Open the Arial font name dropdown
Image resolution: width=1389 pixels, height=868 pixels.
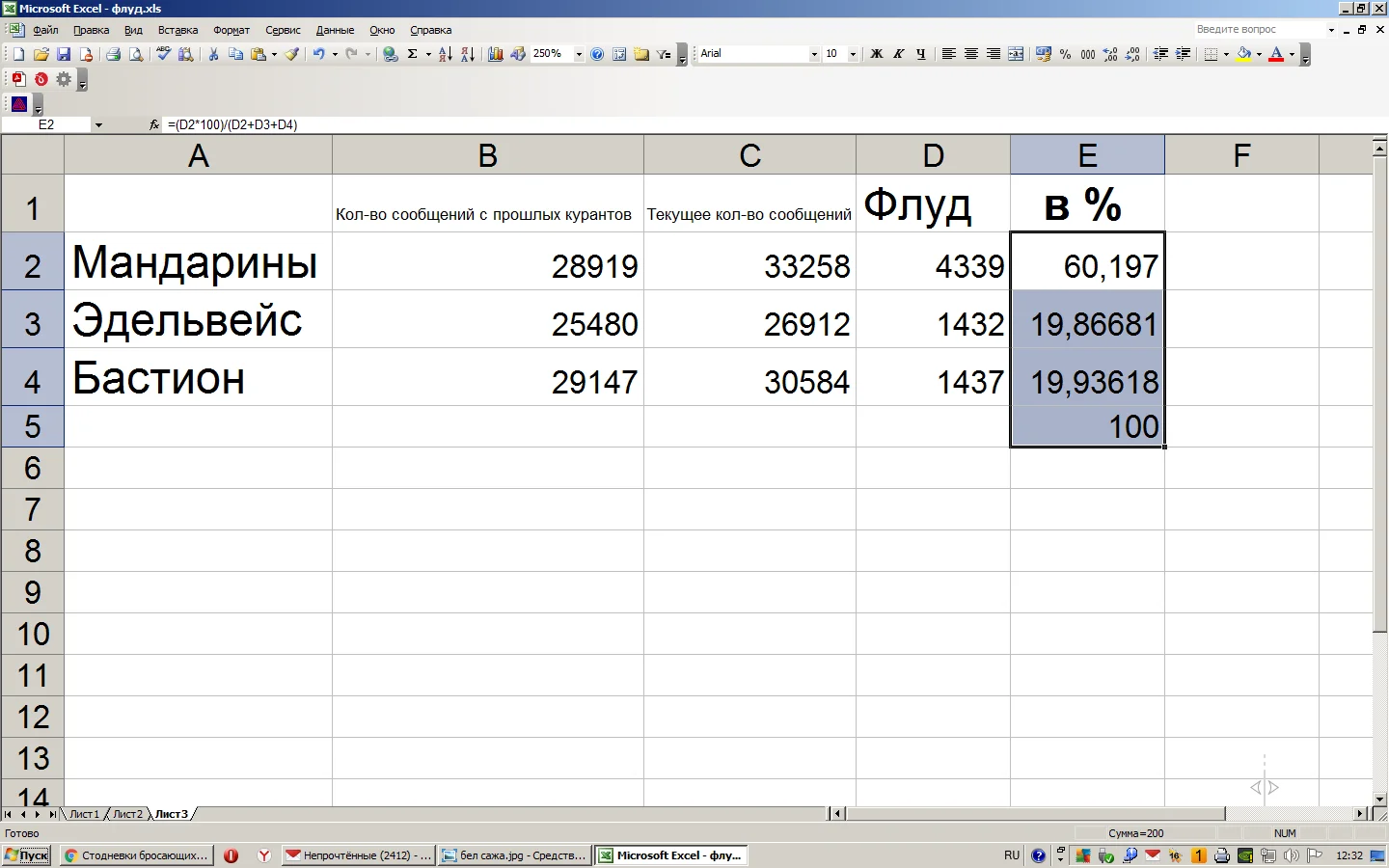pos(814,54)
